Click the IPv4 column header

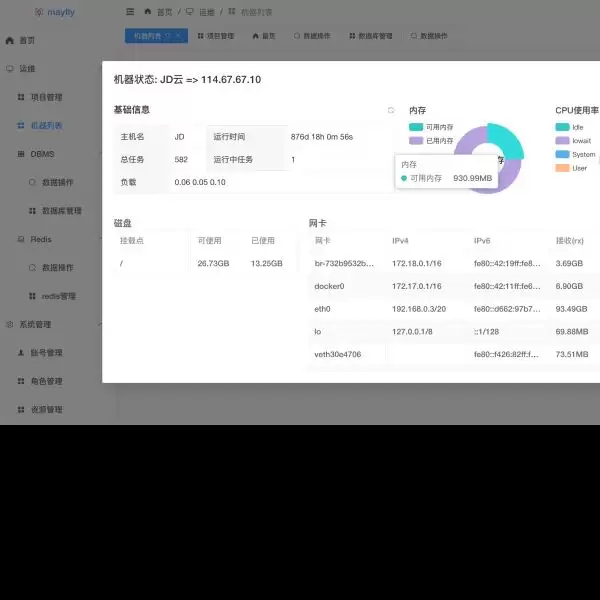[400, 241]
